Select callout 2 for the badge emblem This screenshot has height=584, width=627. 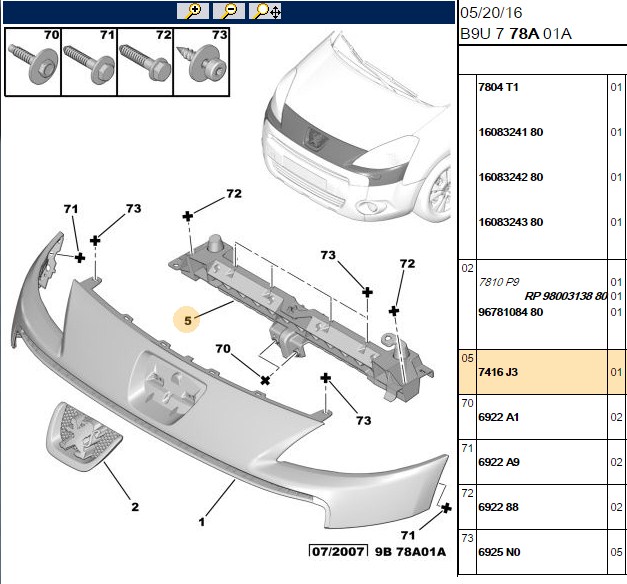click(x=135, y=507)
